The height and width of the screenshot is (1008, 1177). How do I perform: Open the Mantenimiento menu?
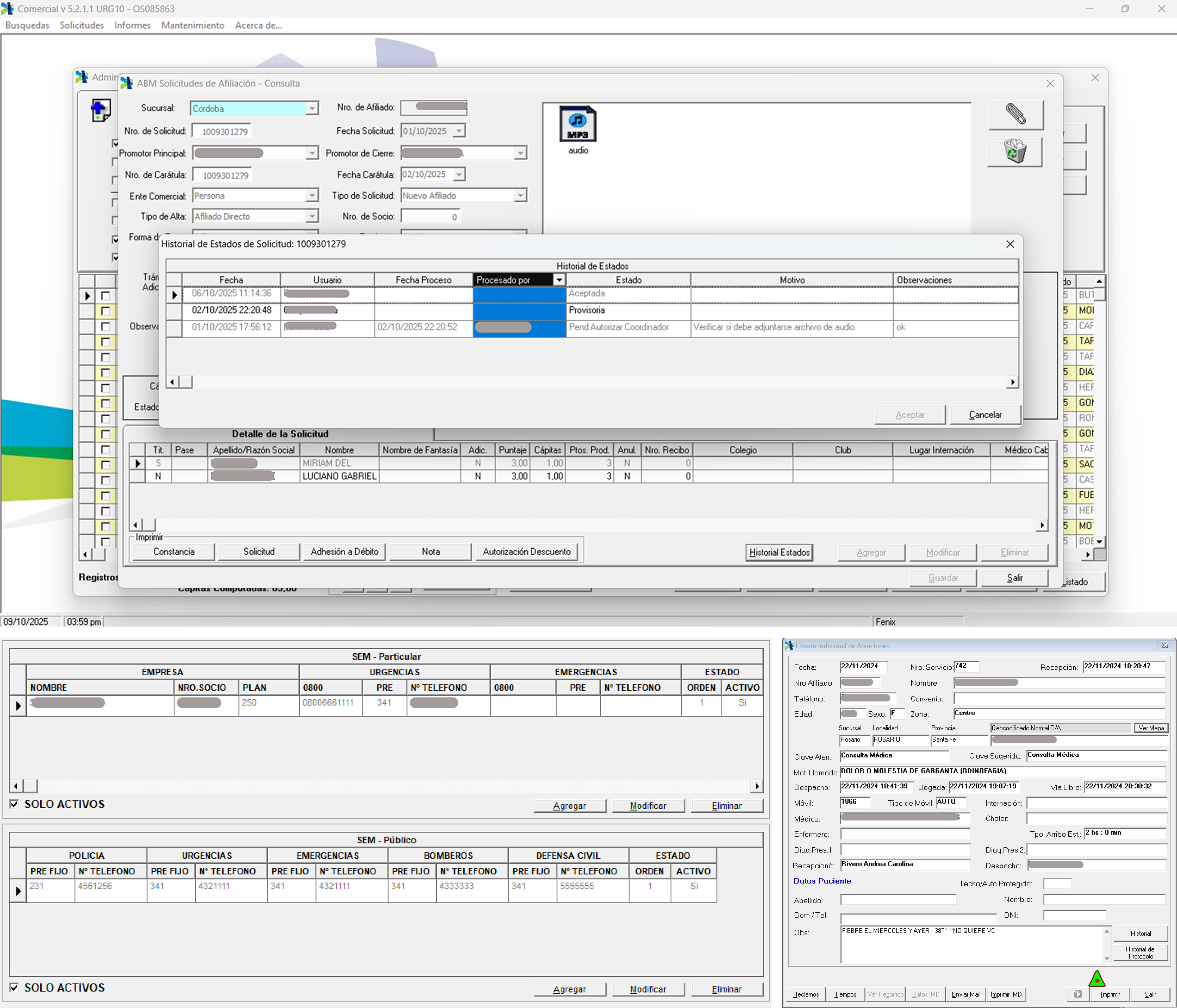[x=192, y=26]
